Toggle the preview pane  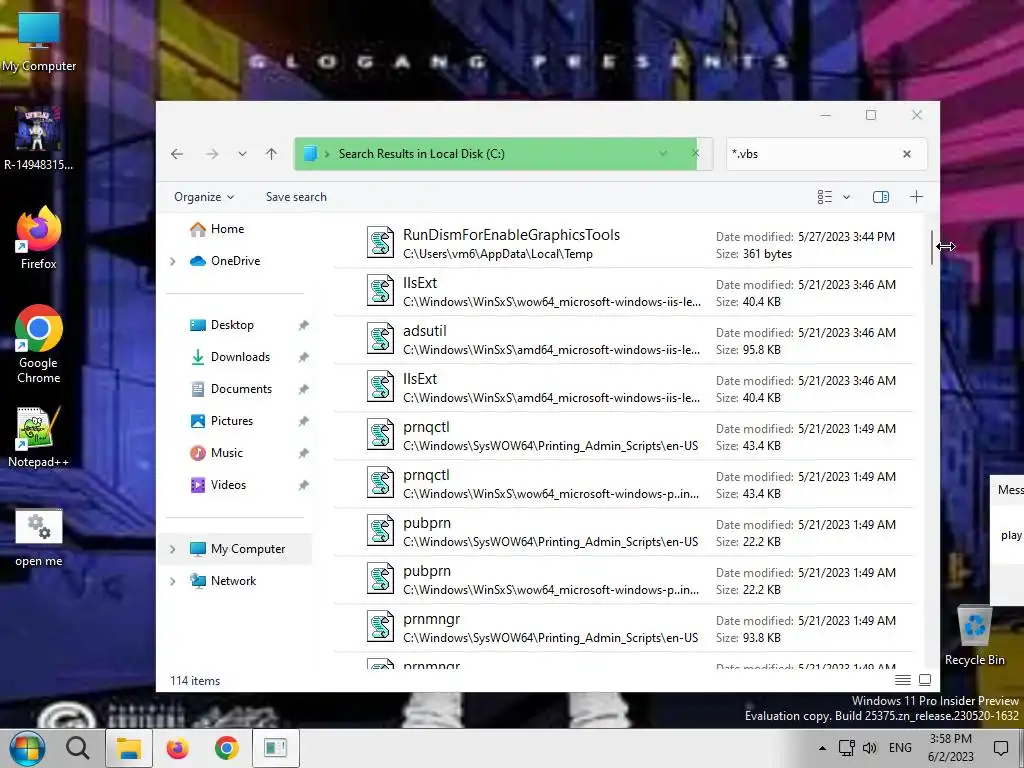click(x=881, y=197)
